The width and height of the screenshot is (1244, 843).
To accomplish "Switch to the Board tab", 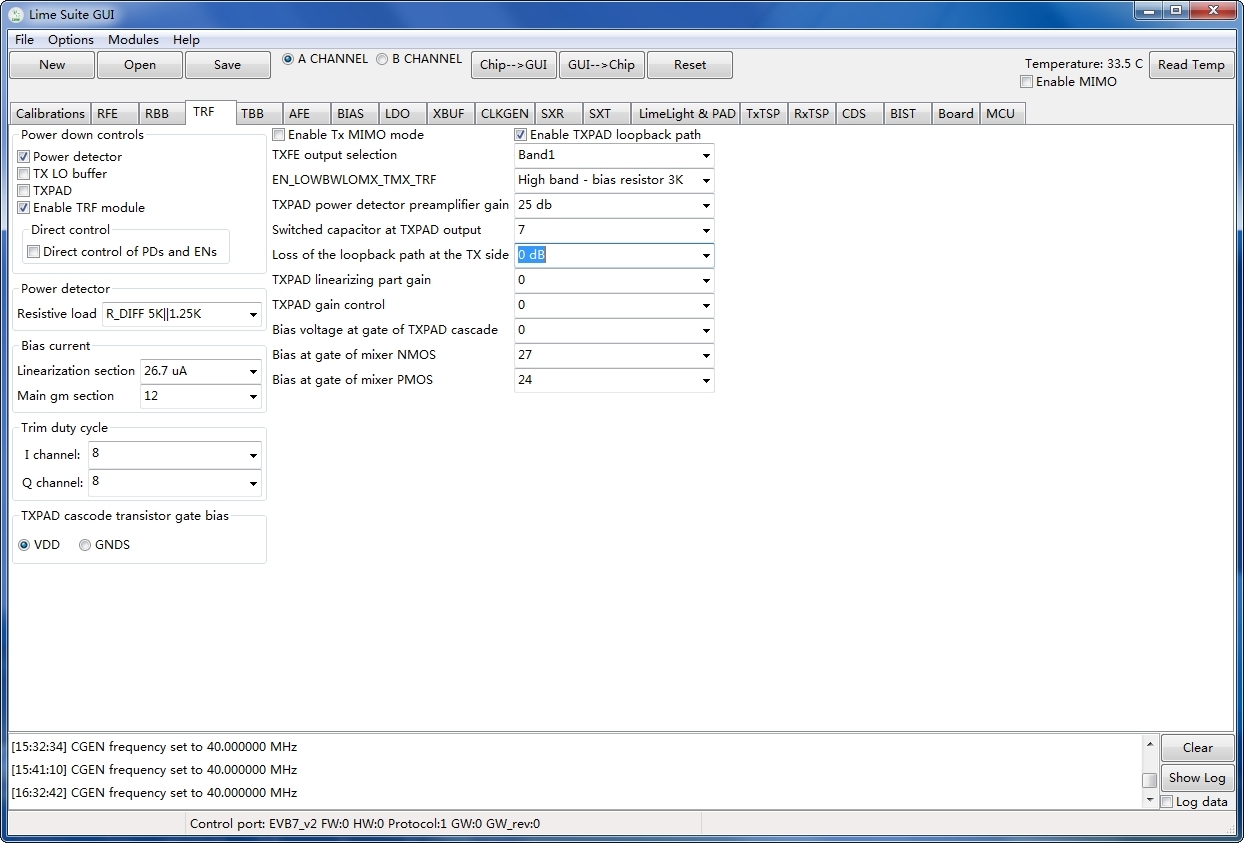I will [x=956, y=114].
